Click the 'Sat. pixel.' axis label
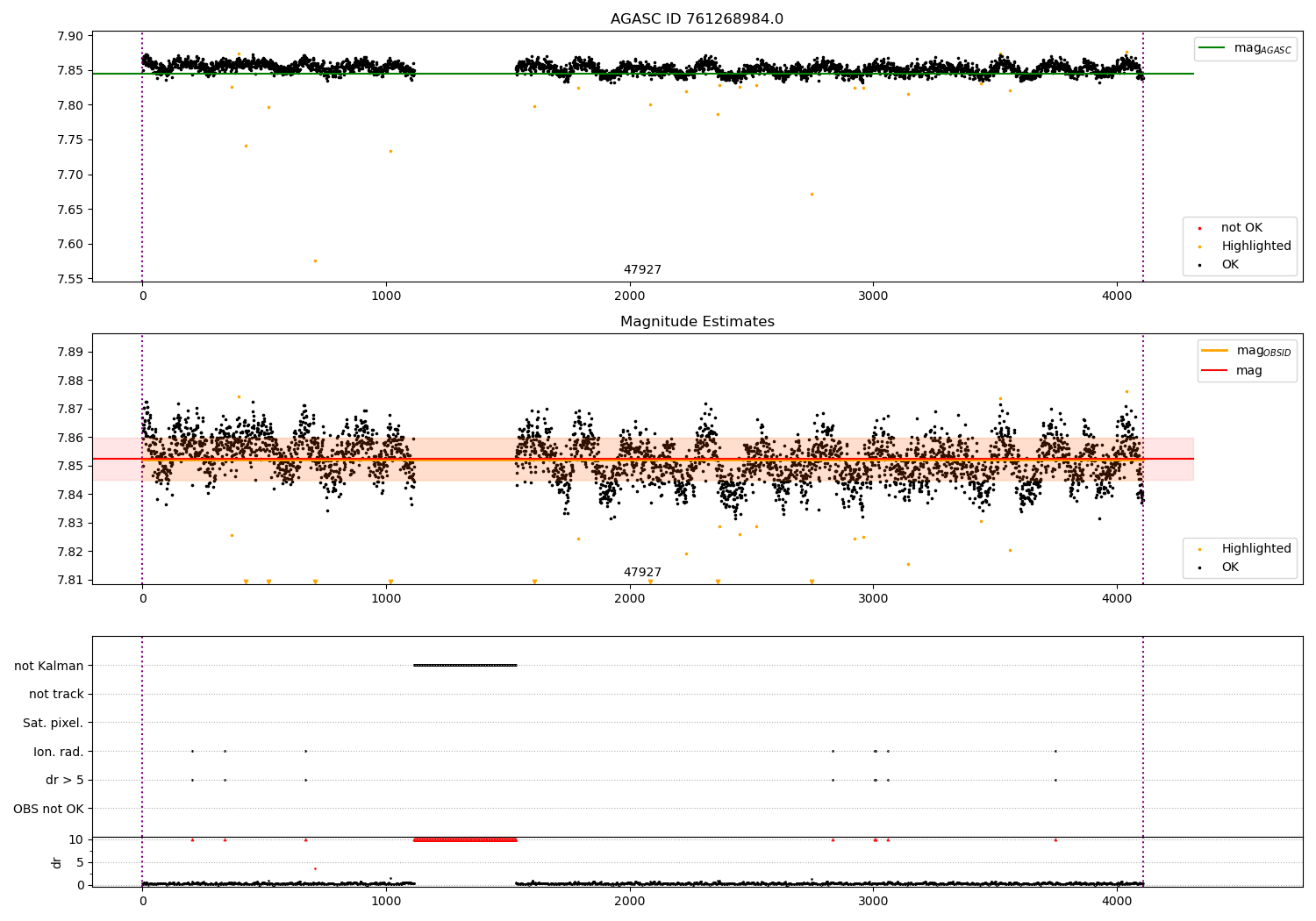This screenshot has height=921, width=1316. click(x=54, y=723)
